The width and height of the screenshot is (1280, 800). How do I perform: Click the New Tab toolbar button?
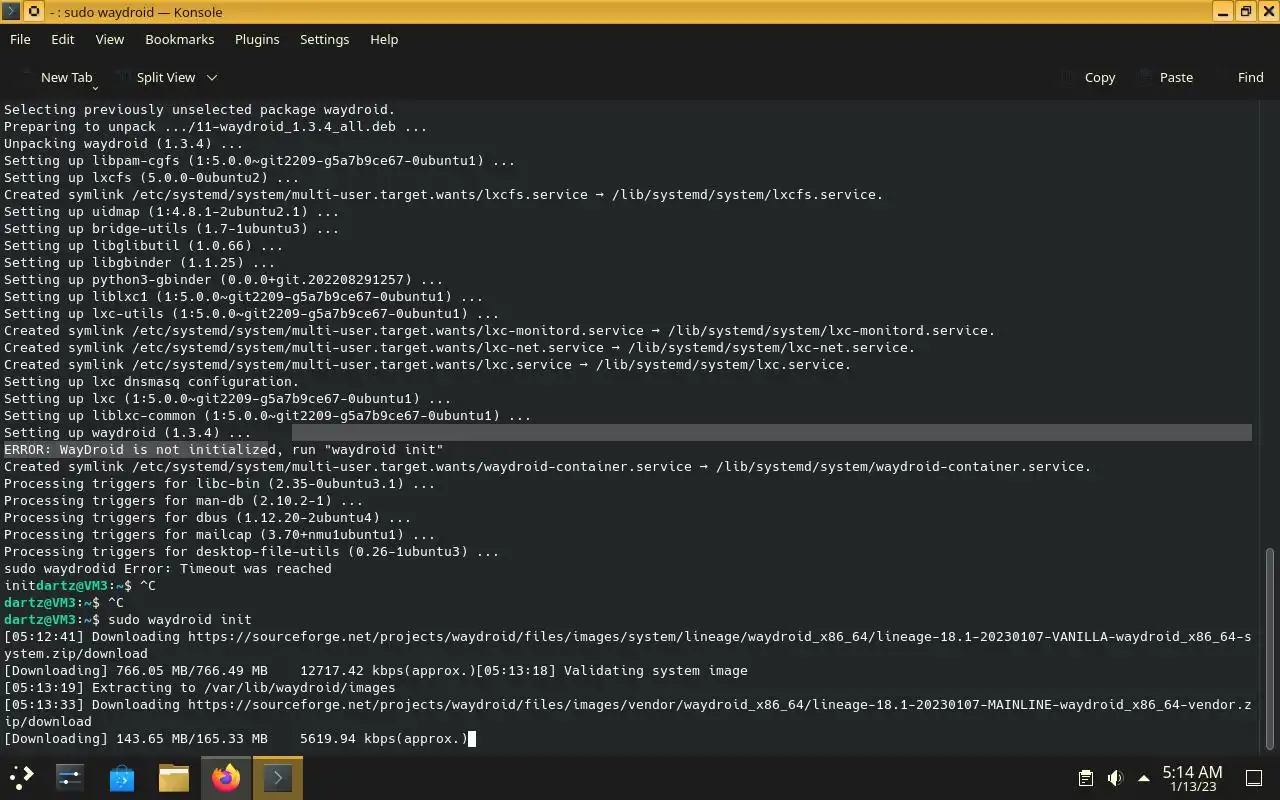pos(56,77)
